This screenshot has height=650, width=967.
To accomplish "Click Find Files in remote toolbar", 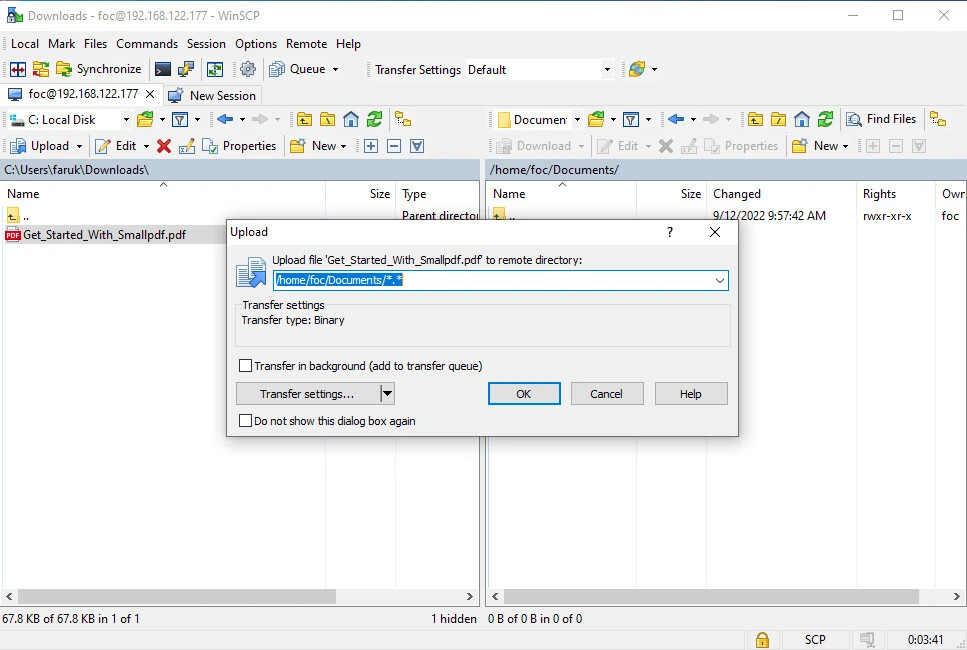I will 881,119.
